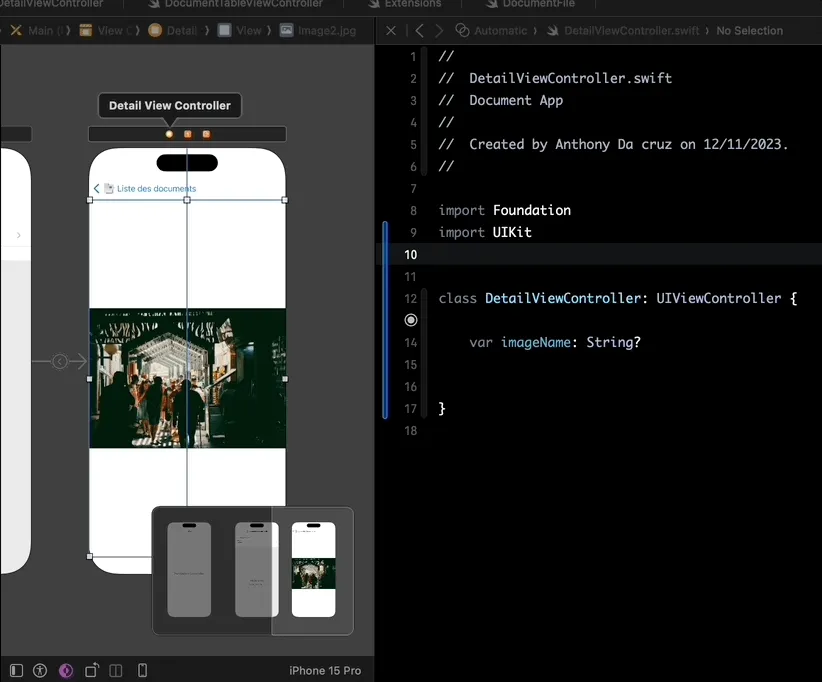Expand the No Selection jump bar menu
This screenshot has width=822, height=682.
(750, 31)
